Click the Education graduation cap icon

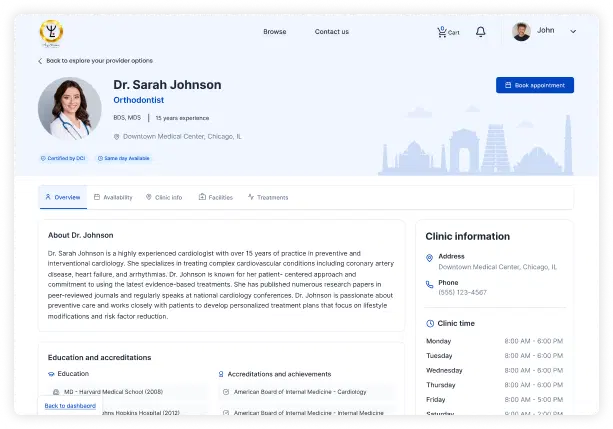(51, 374)
